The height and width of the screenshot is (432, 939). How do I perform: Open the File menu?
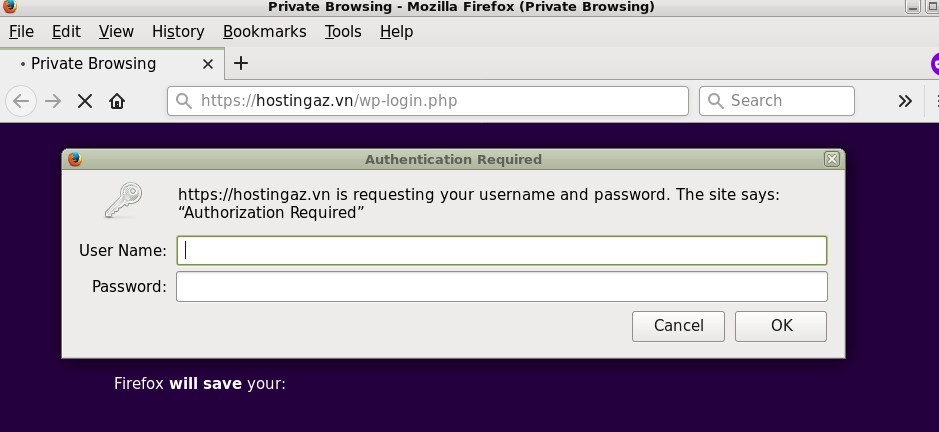coord(22,32)
